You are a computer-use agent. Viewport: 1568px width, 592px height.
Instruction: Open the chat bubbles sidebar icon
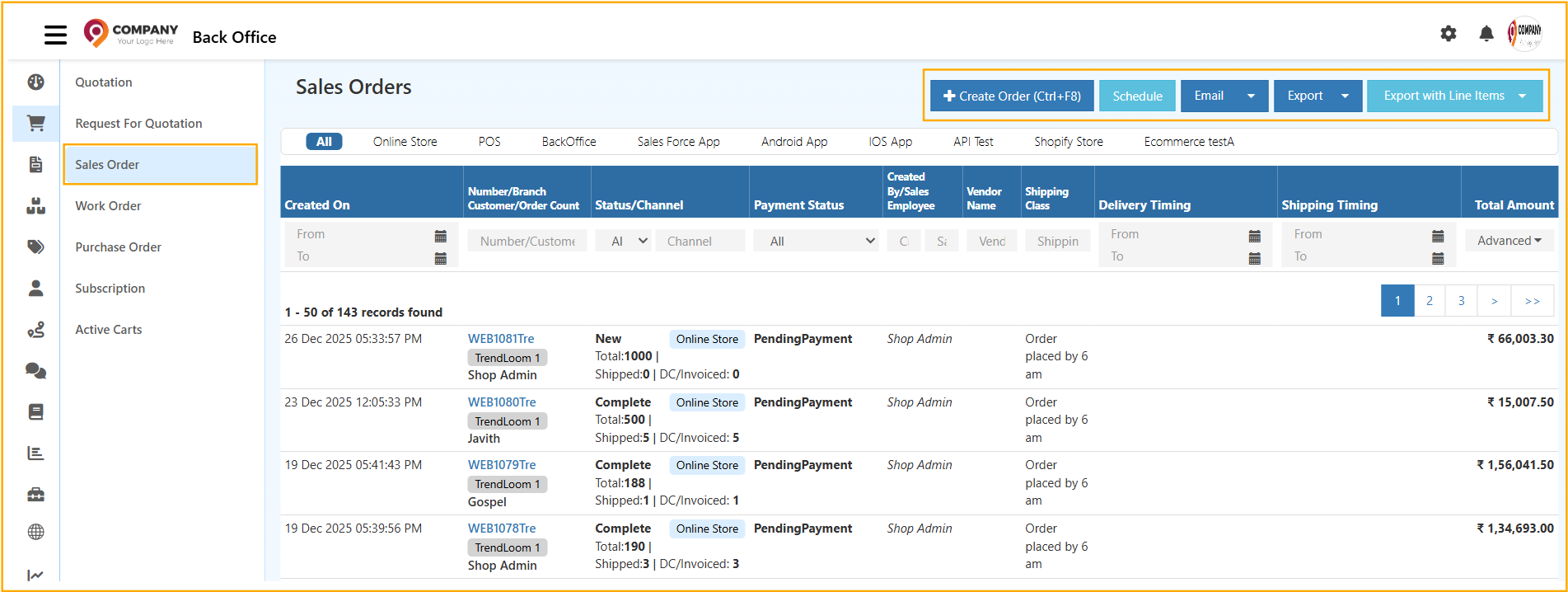[x=35, y=371]
